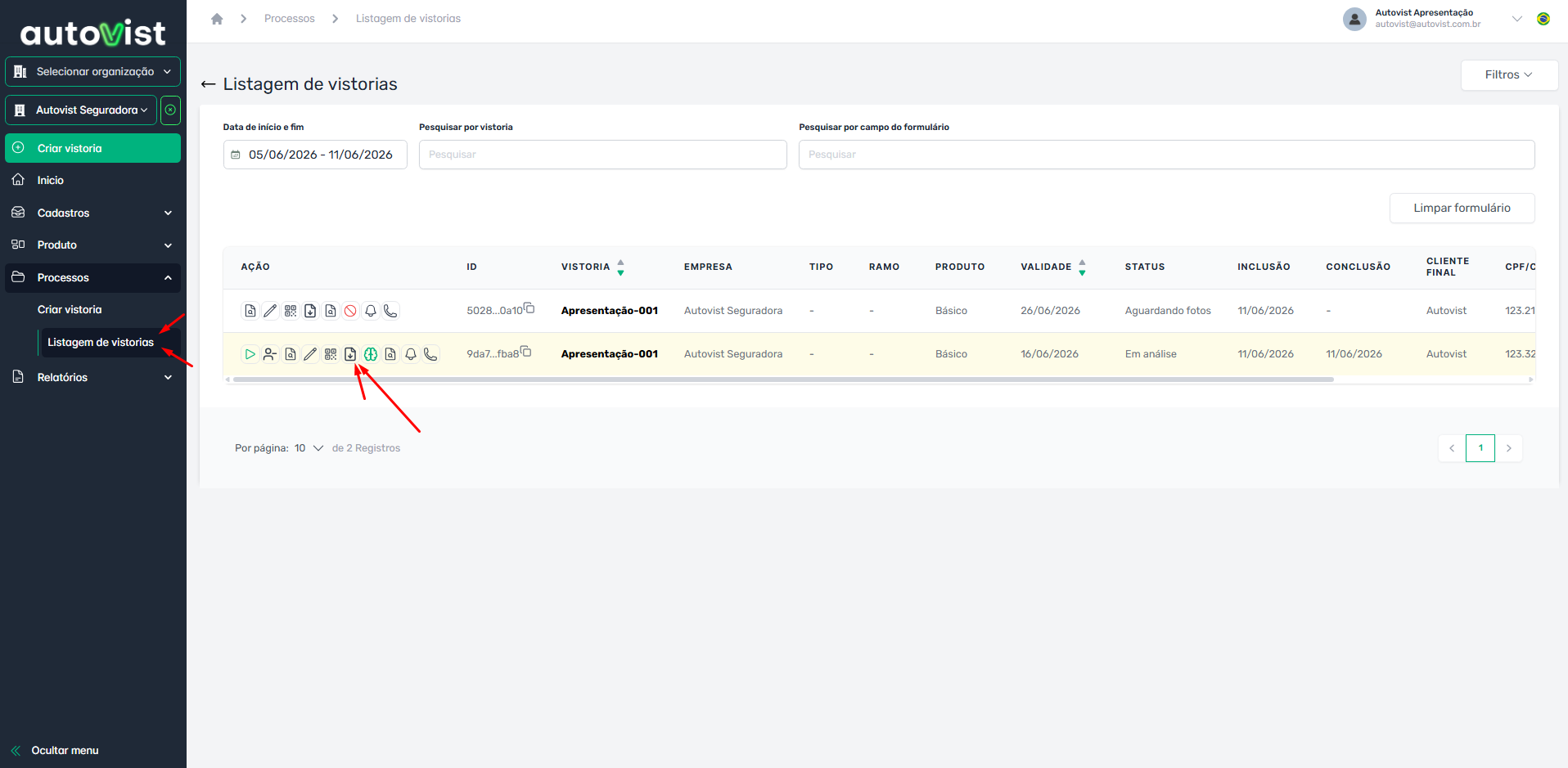The height and width of the screenshot is (768, 1568).
Task: Click the Limpar formulário button
Action: pos(1462,208)
